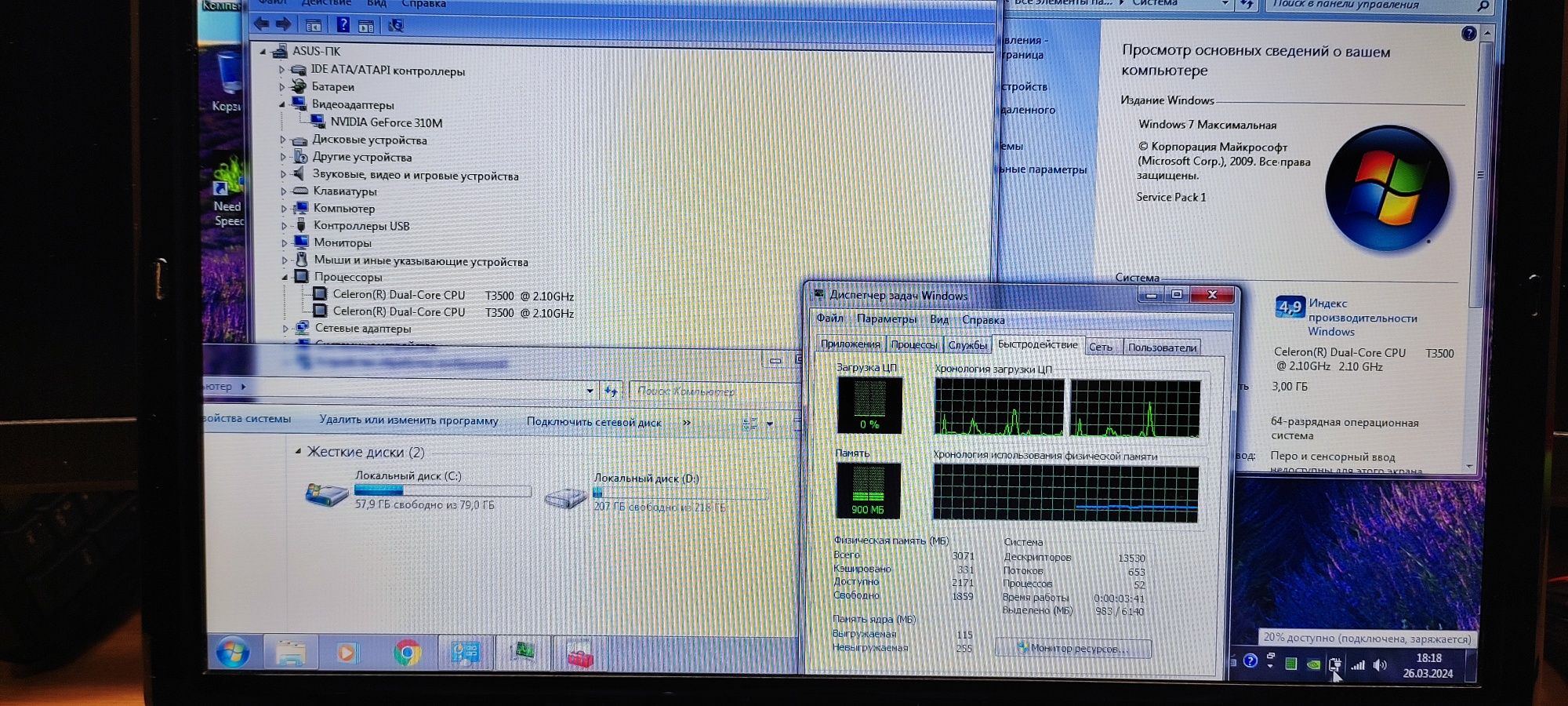Screen dimensions: 1568x706
Task: Click Подключить сетевой диск in Explorer
Action: tap(593, 422)
